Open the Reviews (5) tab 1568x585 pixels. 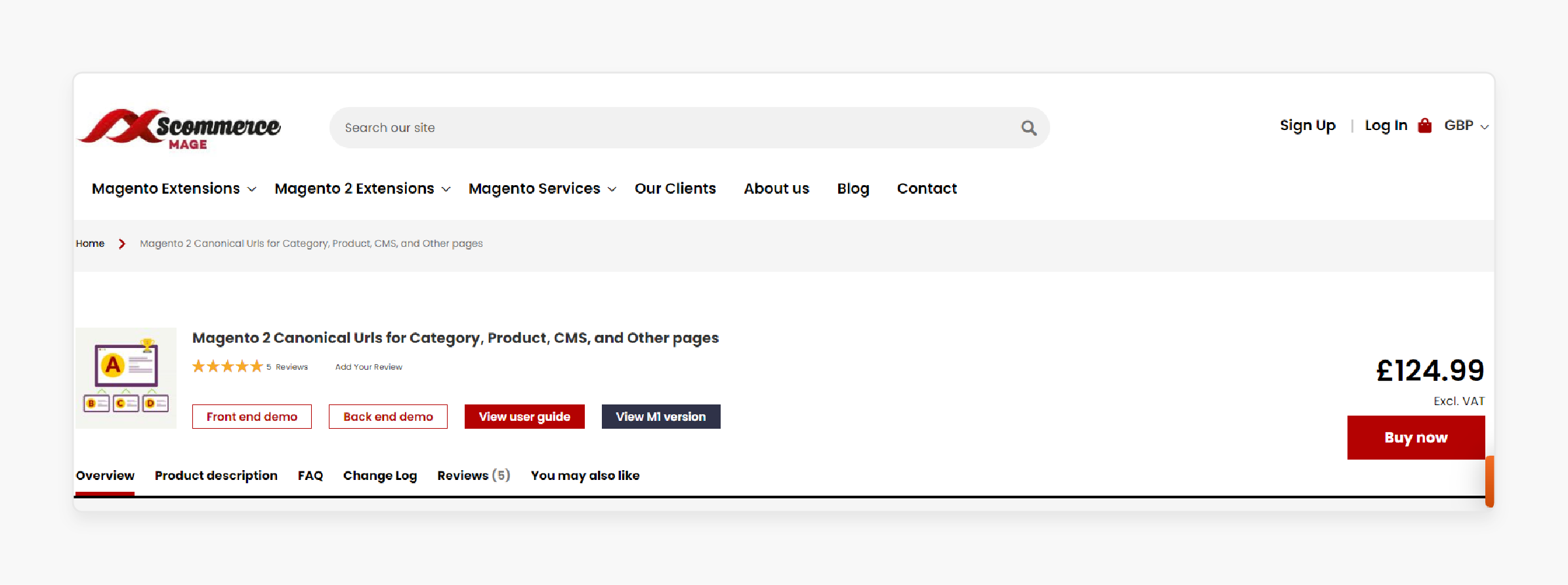pos(474,475)
